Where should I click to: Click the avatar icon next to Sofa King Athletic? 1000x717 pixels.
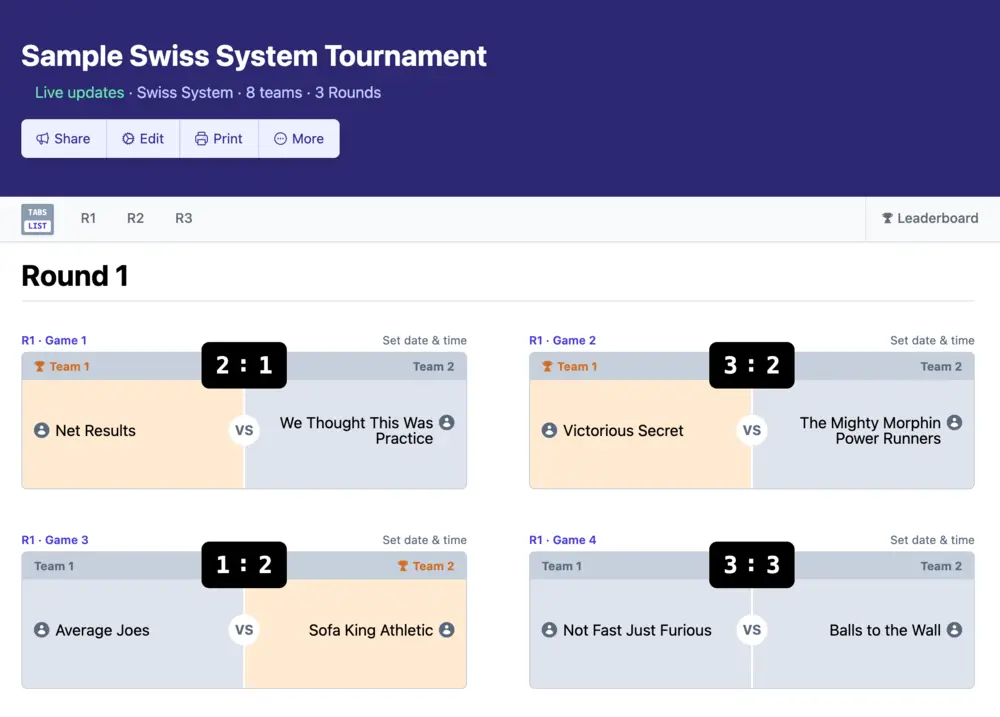coord(448,630)
